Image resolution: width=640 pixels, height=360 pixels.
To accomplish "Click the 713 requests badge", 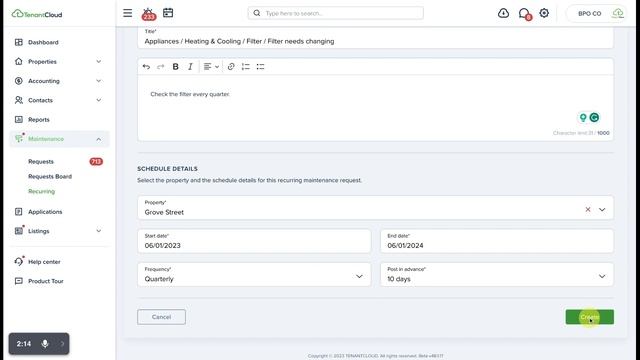I will tap(96, 162).
